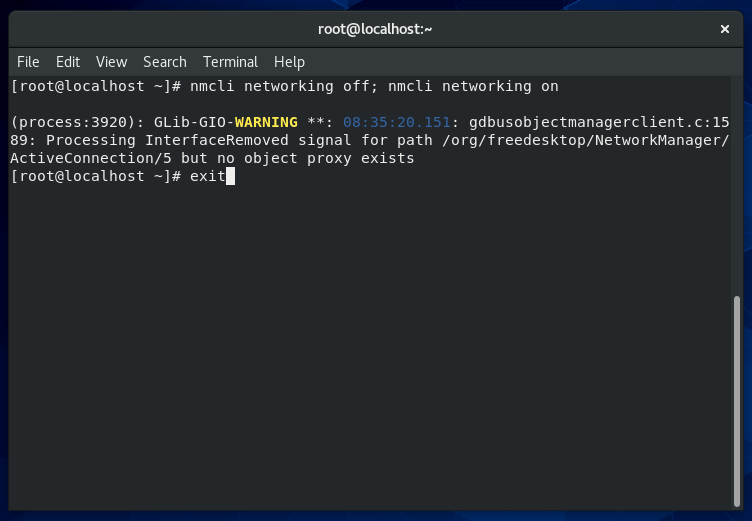This screenshot has height=521, width=752.
Task: Close the terminal window
Action: 725,29
